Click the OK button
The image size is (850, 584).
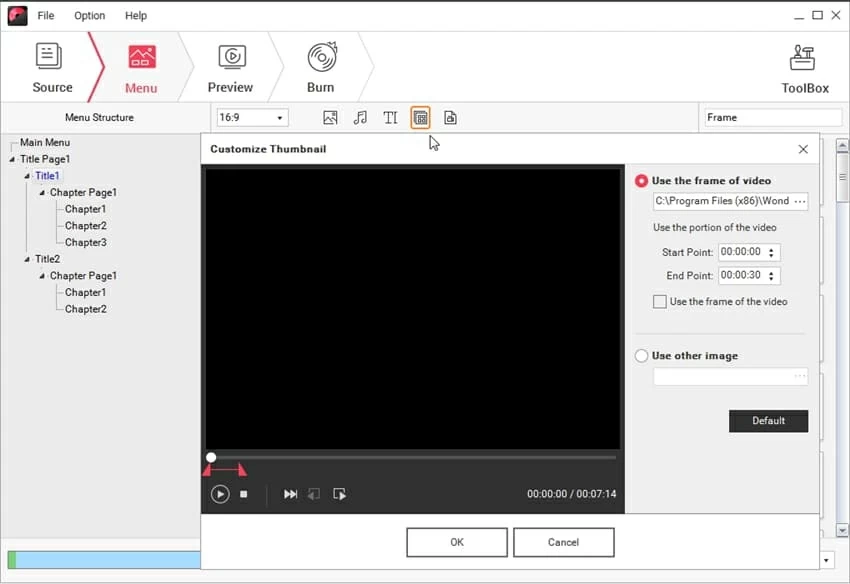(456, 542)
